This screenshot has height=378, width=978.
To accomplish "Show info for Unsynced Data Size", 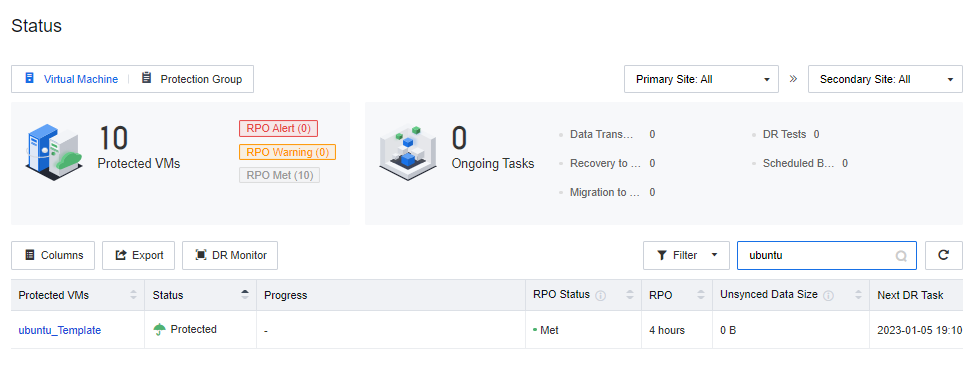I will (828, 296).
